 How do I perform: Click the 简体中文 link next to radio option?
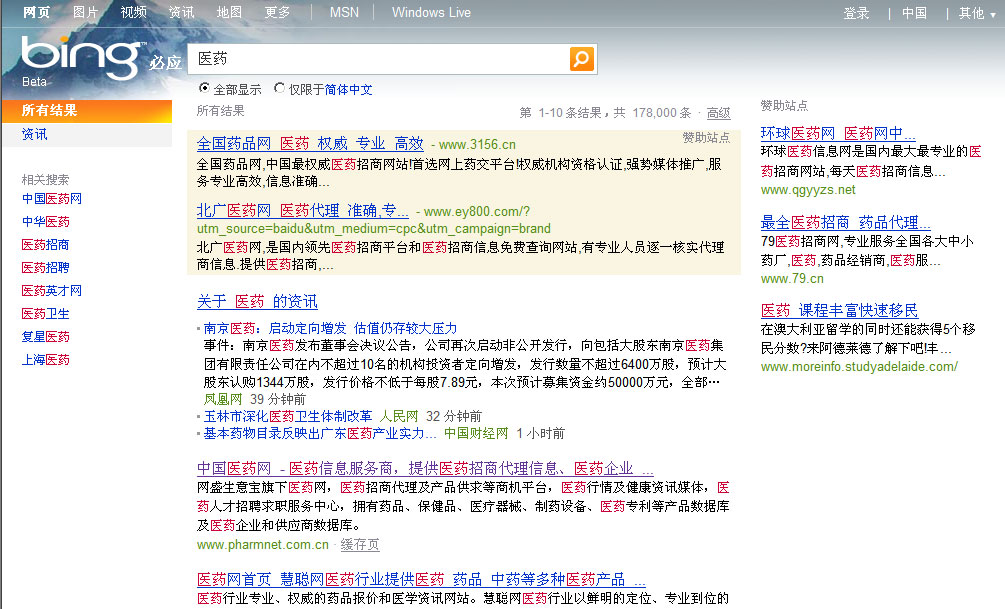pyautogui.click(x=349, y=90)
